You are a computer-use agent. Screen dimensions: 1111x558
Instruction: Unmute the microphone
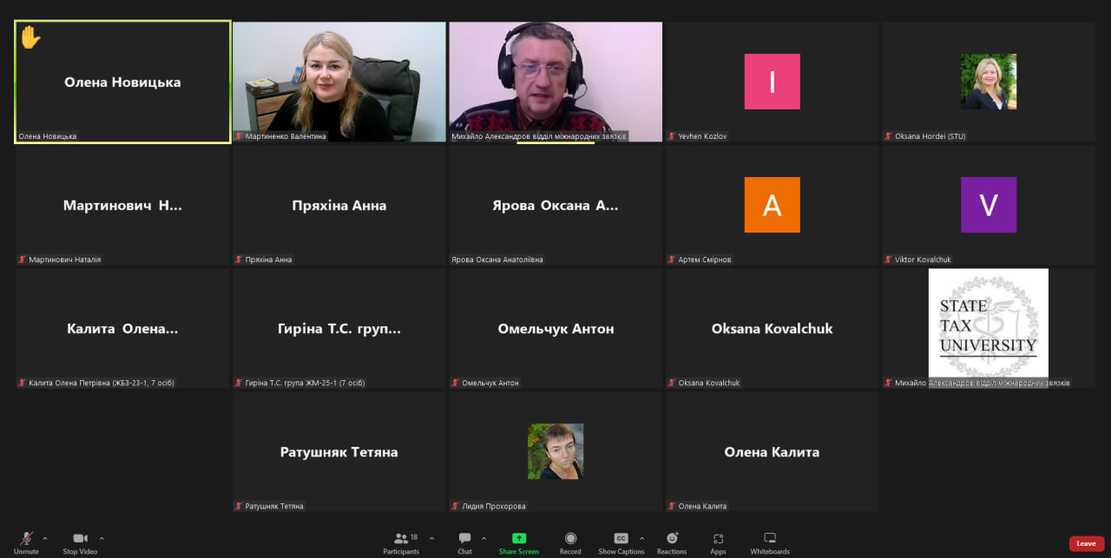[26, 541]
